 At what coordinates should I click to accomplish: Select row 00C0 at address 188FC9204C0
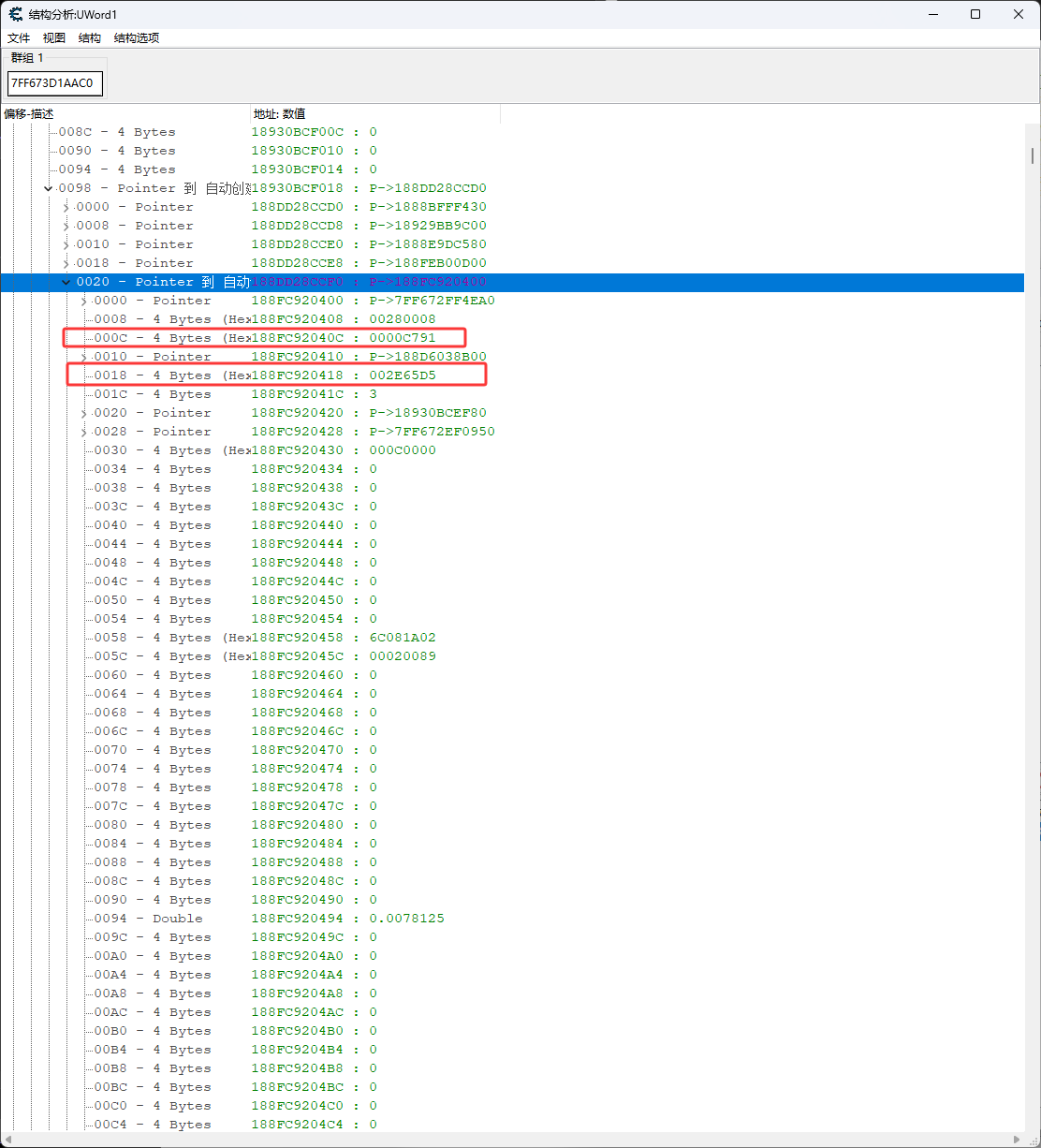512,1106
